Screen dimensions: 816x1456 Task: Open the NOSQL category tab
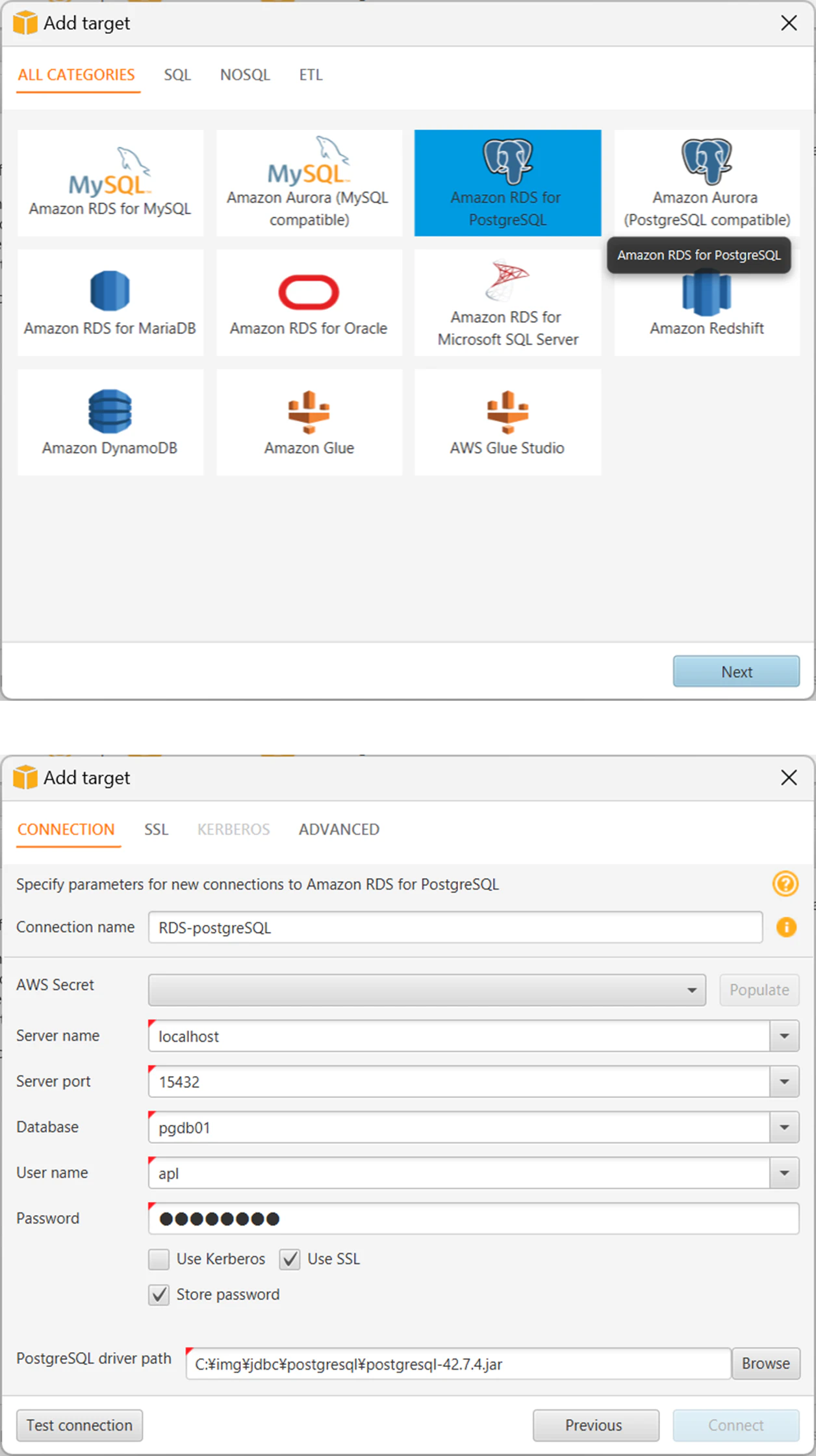(245, 75)
